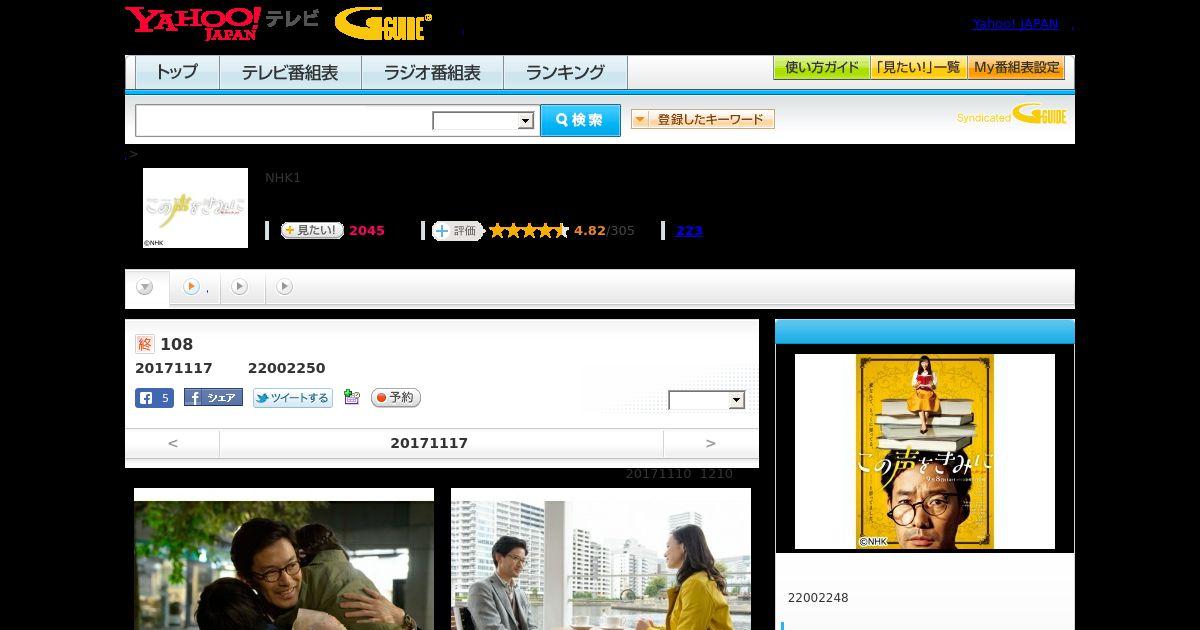
Task: Select the third tab with play icon
Action: (240, 287)
